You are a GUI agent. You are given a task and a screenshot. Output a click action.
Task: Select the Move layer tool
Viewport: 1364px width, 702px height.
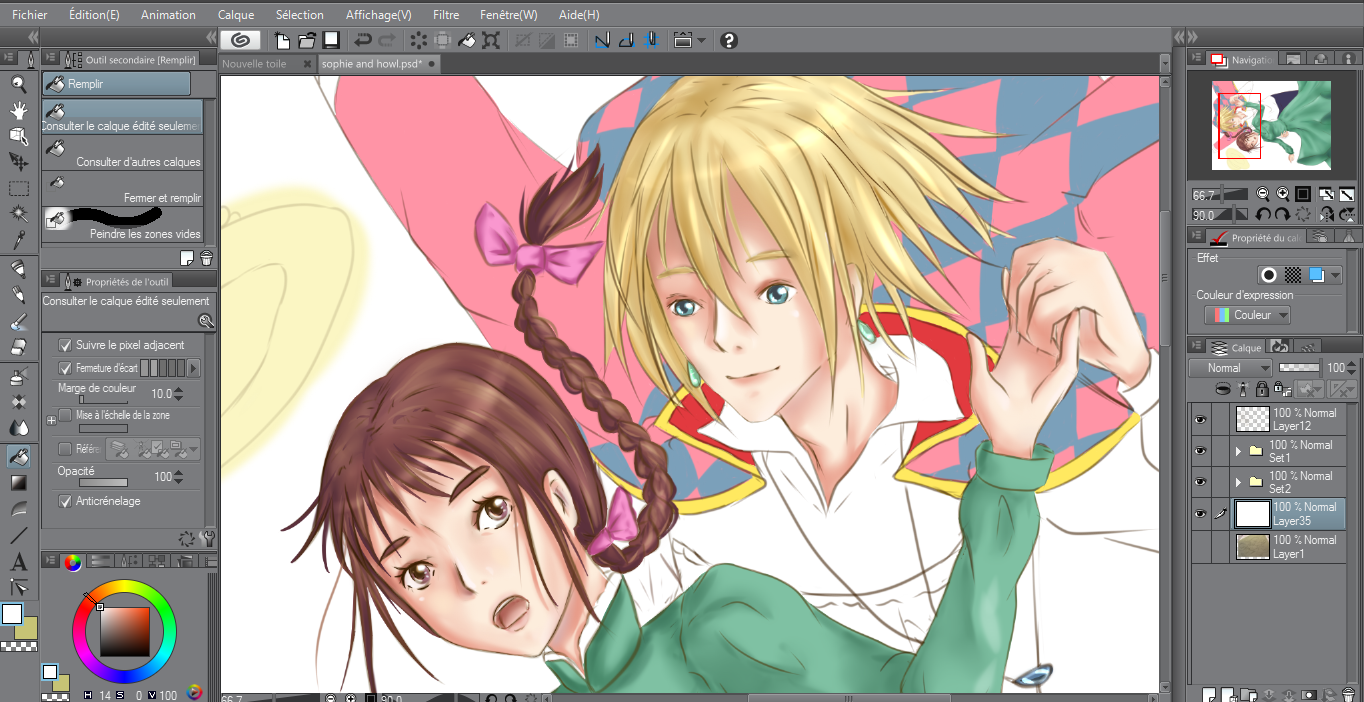pyautogui.click(x=18, y=162)
